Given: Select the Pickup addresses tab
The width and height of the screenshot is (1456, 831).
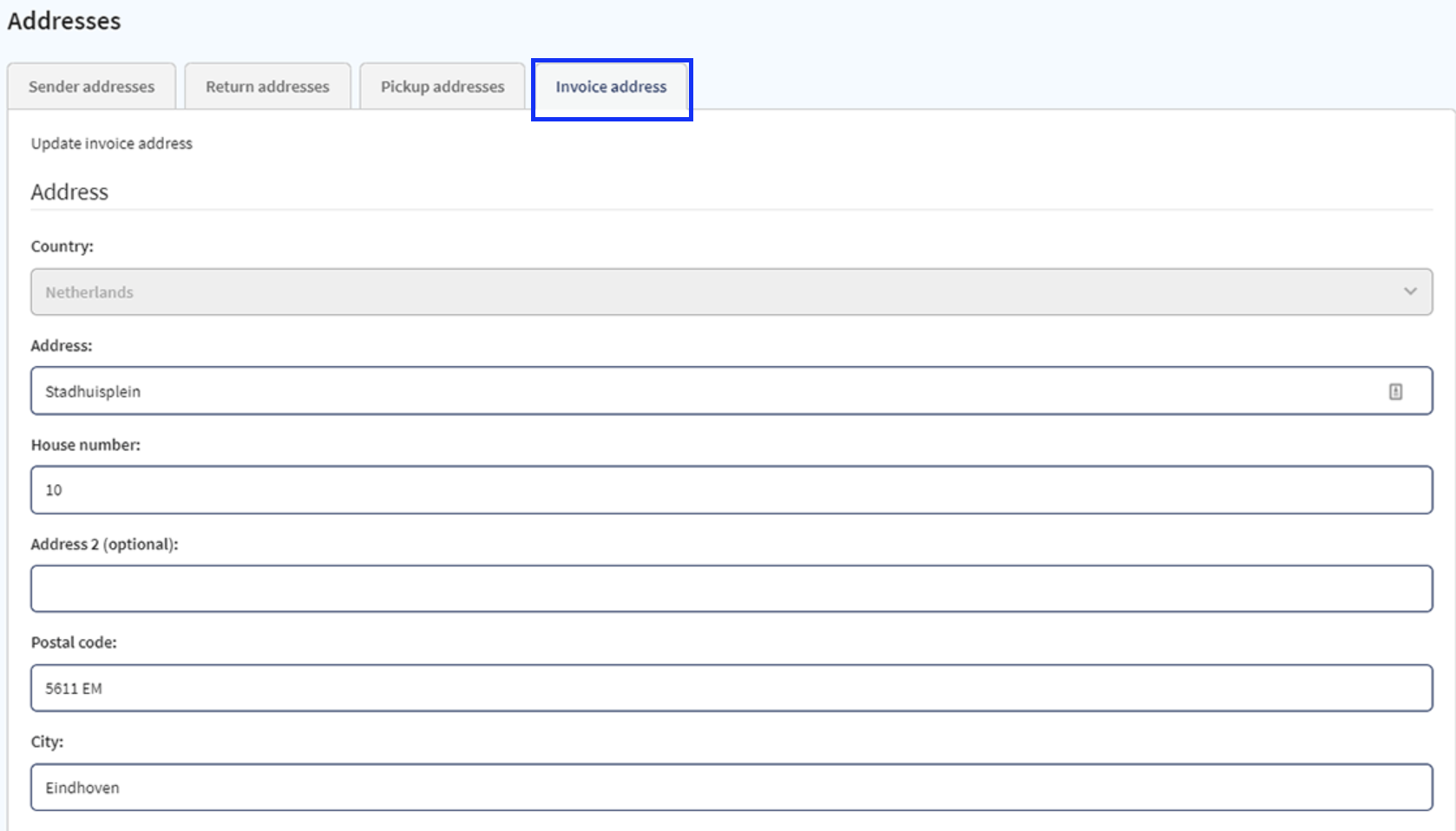Looking at the screenshot, I should point(442,86).
